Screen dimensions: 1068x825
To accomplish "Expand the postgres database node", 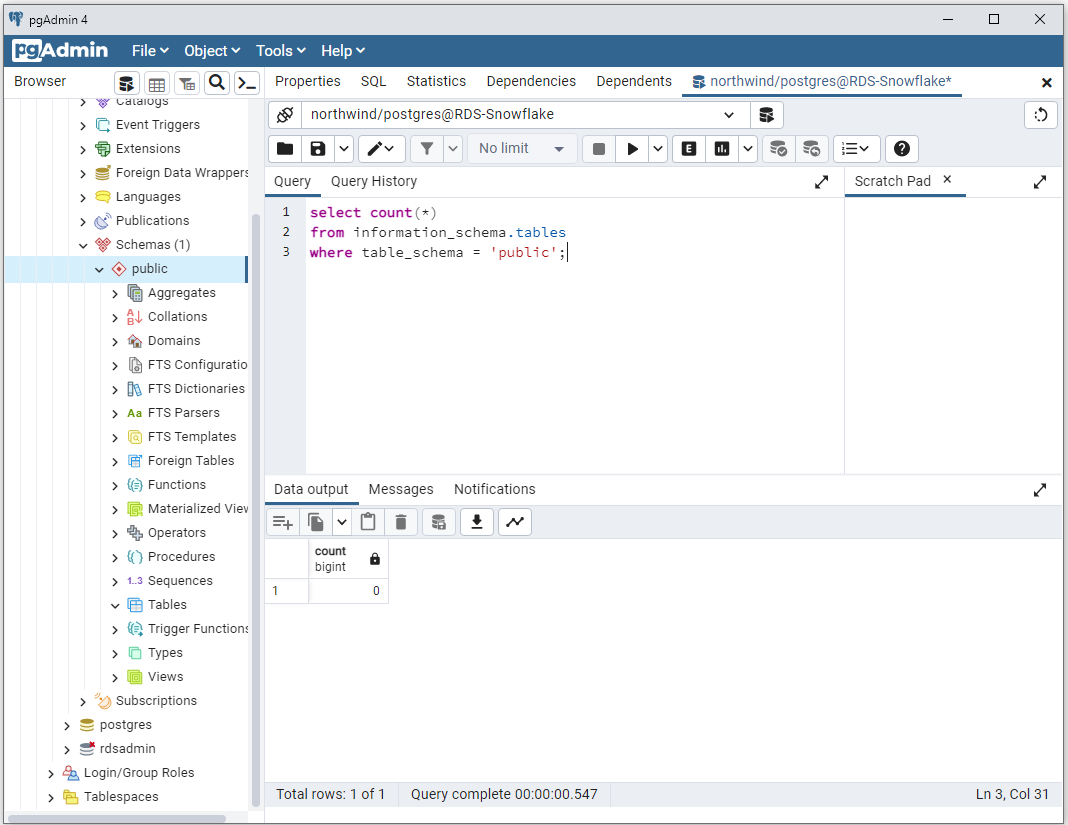I will (67, 726).
